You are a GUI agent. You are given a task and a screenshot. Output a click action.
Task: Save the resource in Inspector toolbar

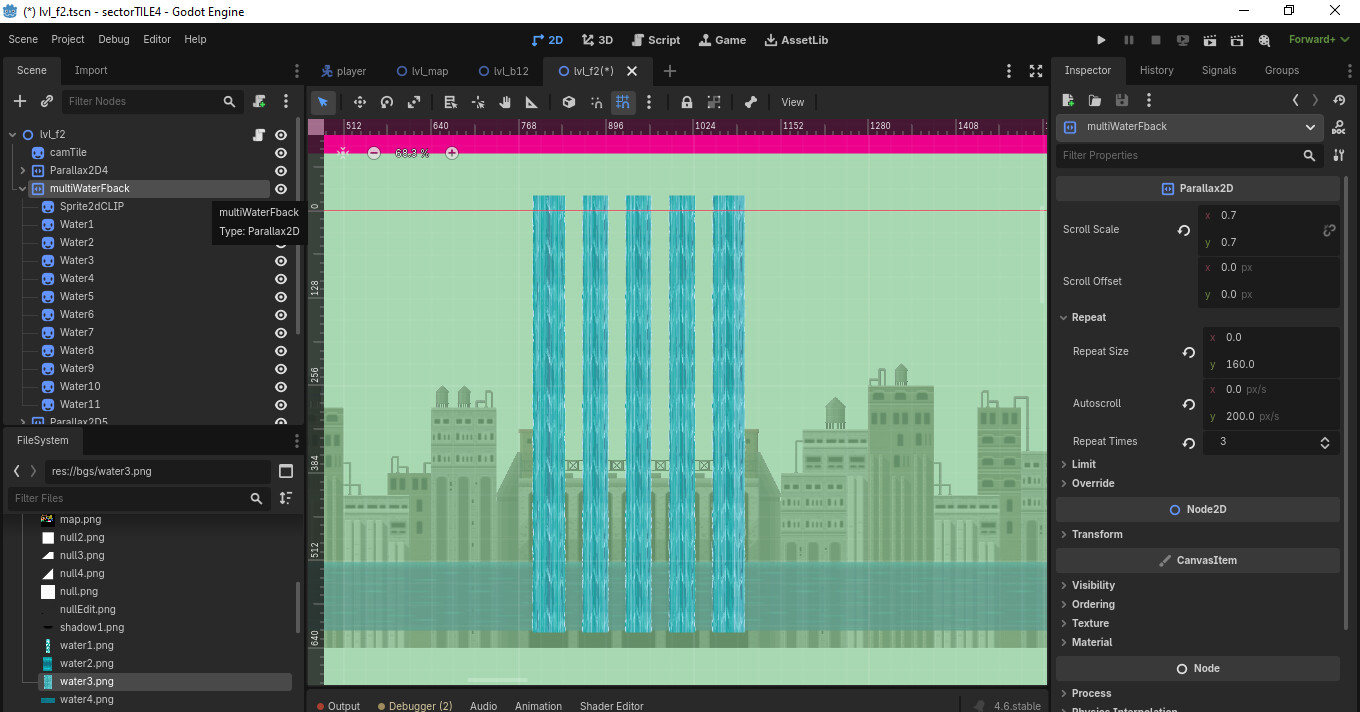(x=1122, y=100)
